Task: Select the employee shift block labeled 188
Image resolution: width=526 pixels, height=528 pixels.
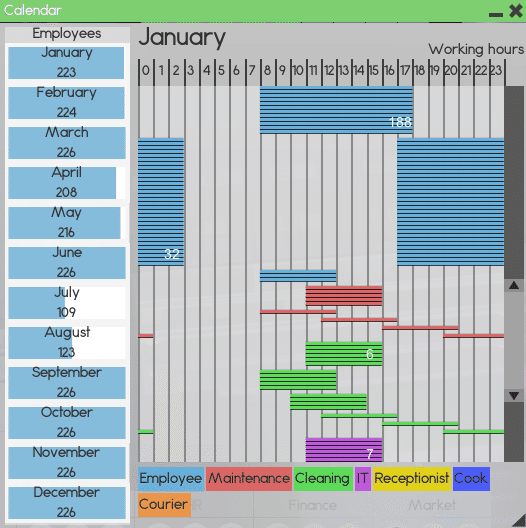Action: (336, 110)
